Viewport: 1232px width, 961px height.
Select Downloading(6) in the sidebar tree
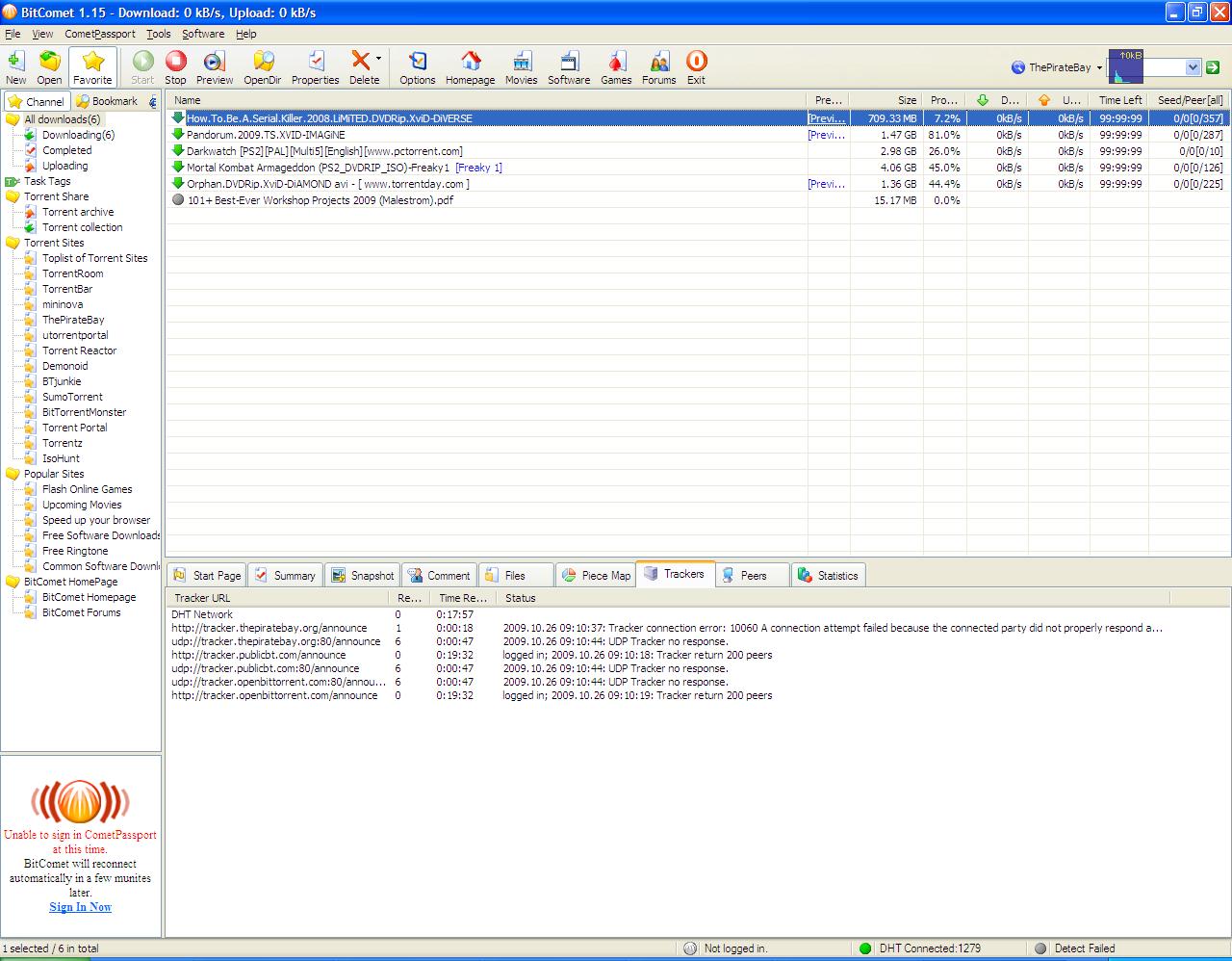click(x=78, y=135)
